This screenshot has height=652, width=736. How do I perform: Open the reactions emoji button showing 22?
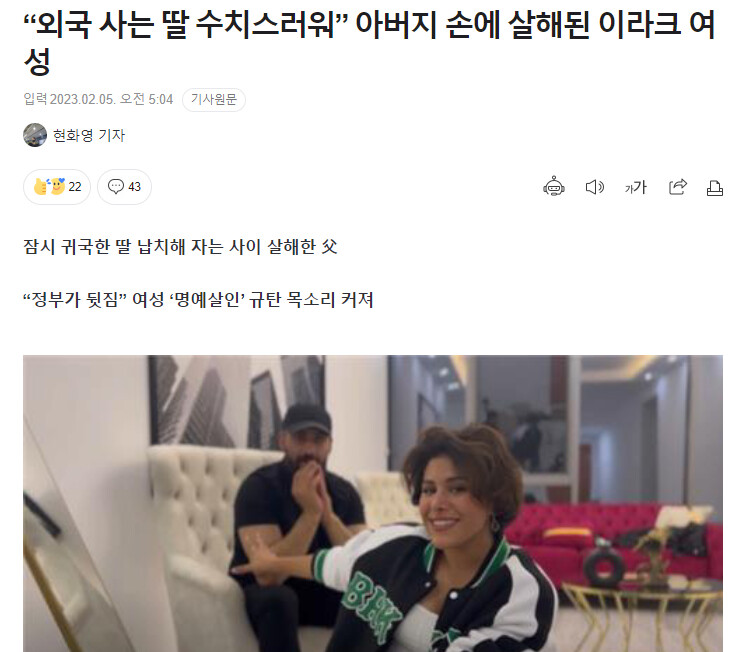pos(57,187)
